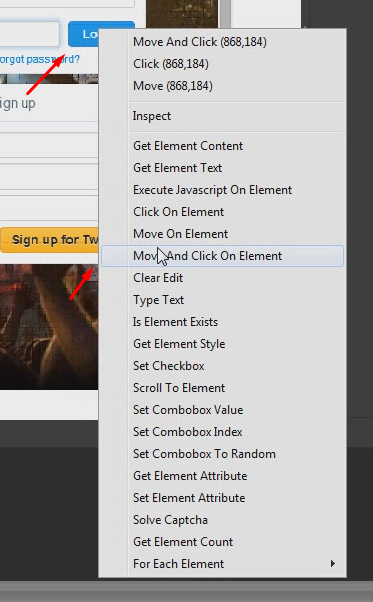Select Get Element Content

click(x=223, y=146)
